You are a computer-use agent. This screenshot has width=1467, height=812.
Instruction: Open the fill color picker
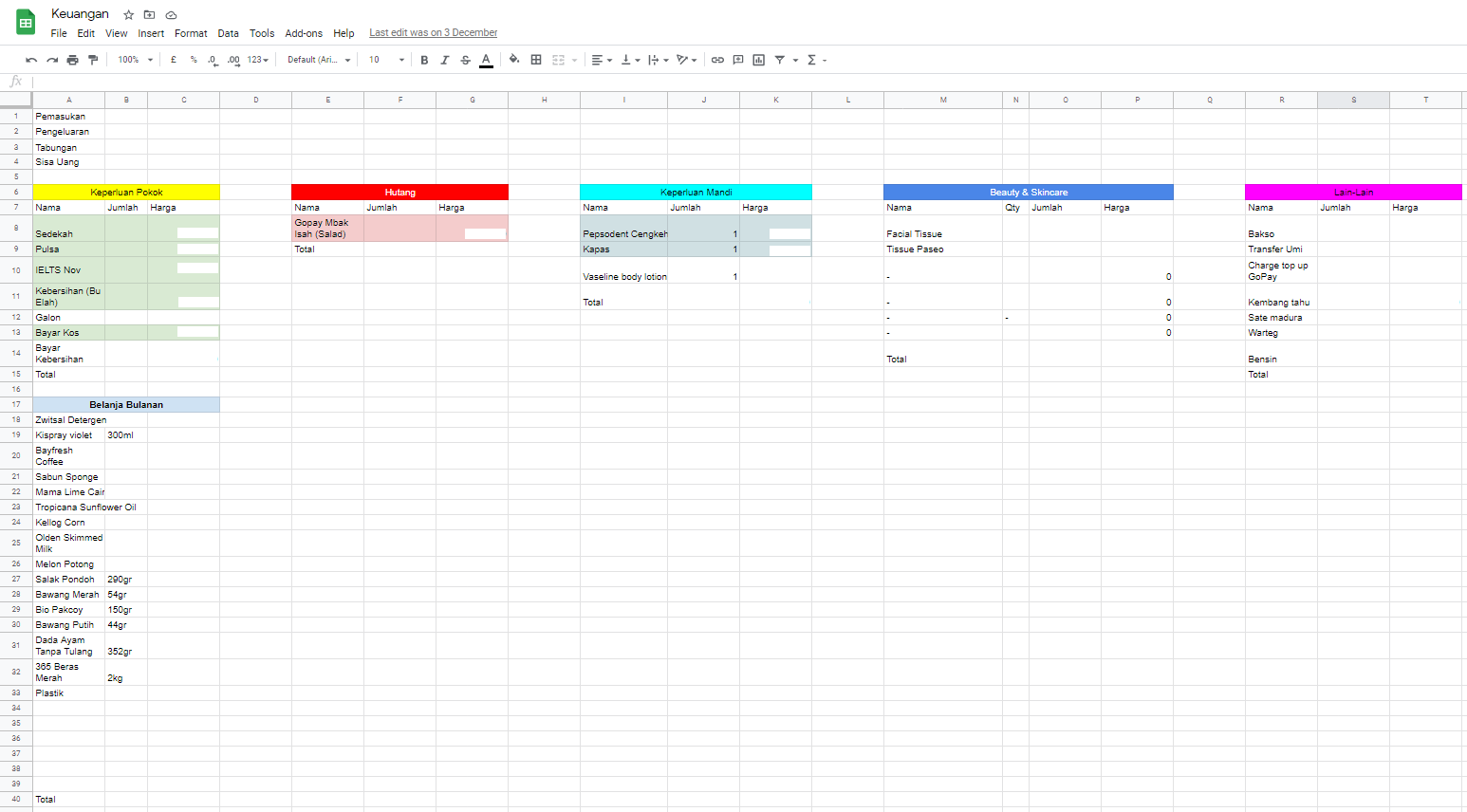click(514, 60)
